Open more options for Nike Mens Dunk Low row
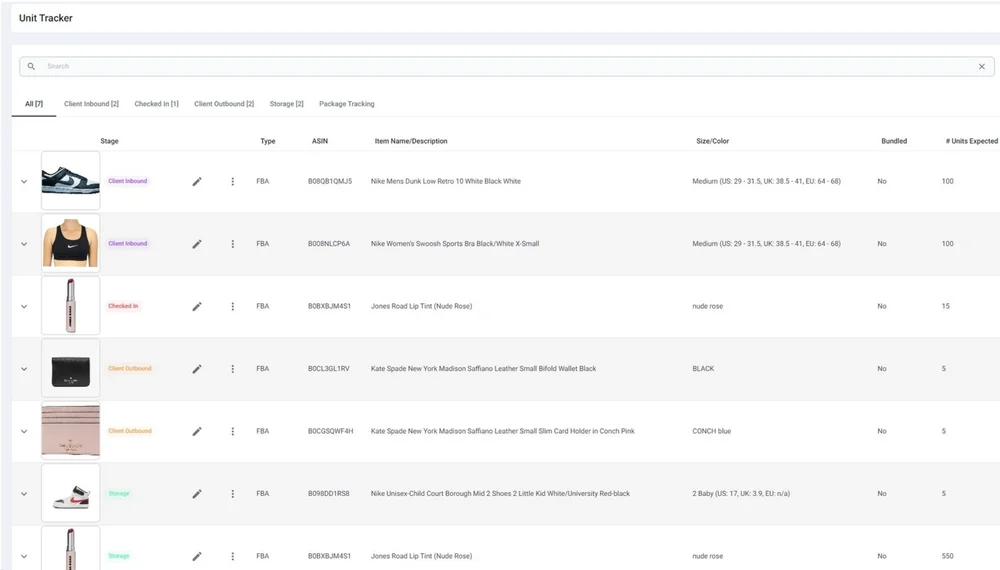 233,182
